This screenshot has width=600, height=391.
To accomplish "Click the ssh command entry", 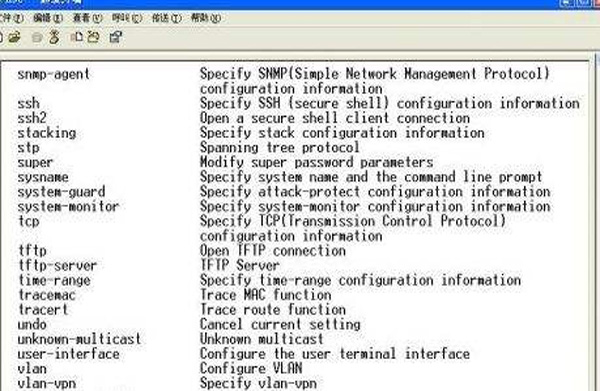I will pos(28,103).
